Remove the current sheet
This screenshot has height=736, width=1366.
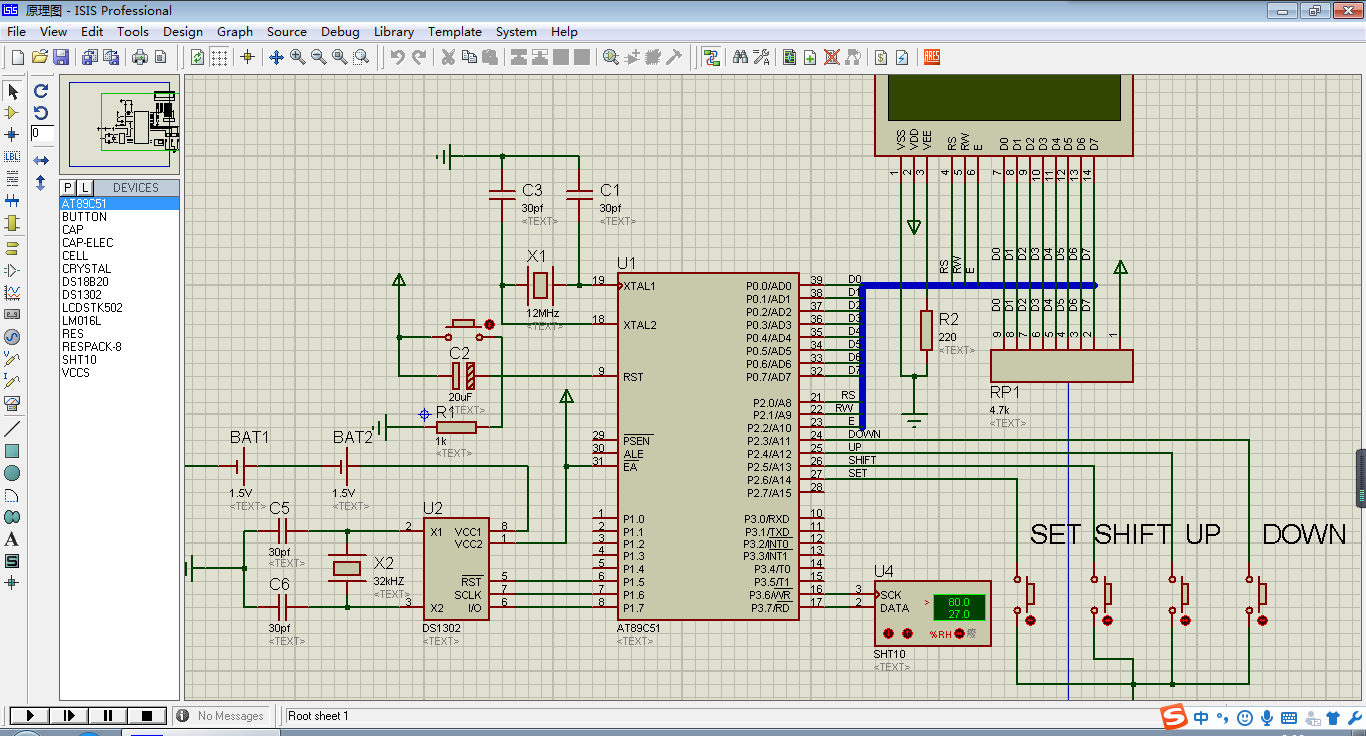click(x=831, y=57)
